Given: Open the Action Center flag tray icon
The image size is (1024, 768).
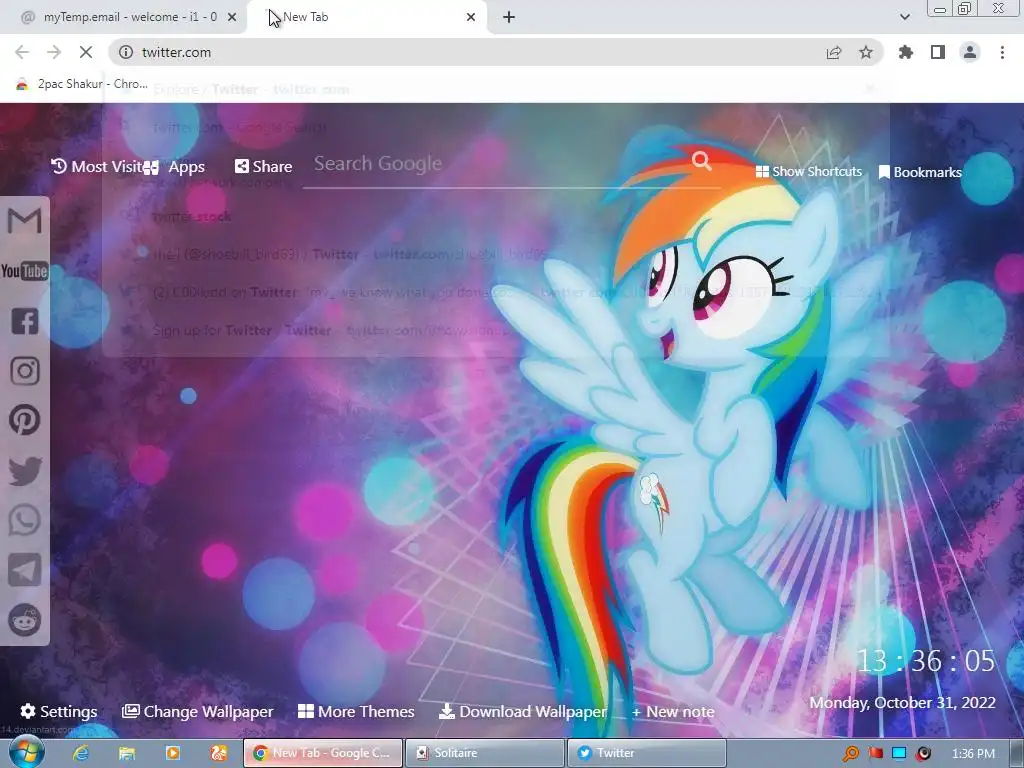Looking at the screenshot, I should click(875, 754).
